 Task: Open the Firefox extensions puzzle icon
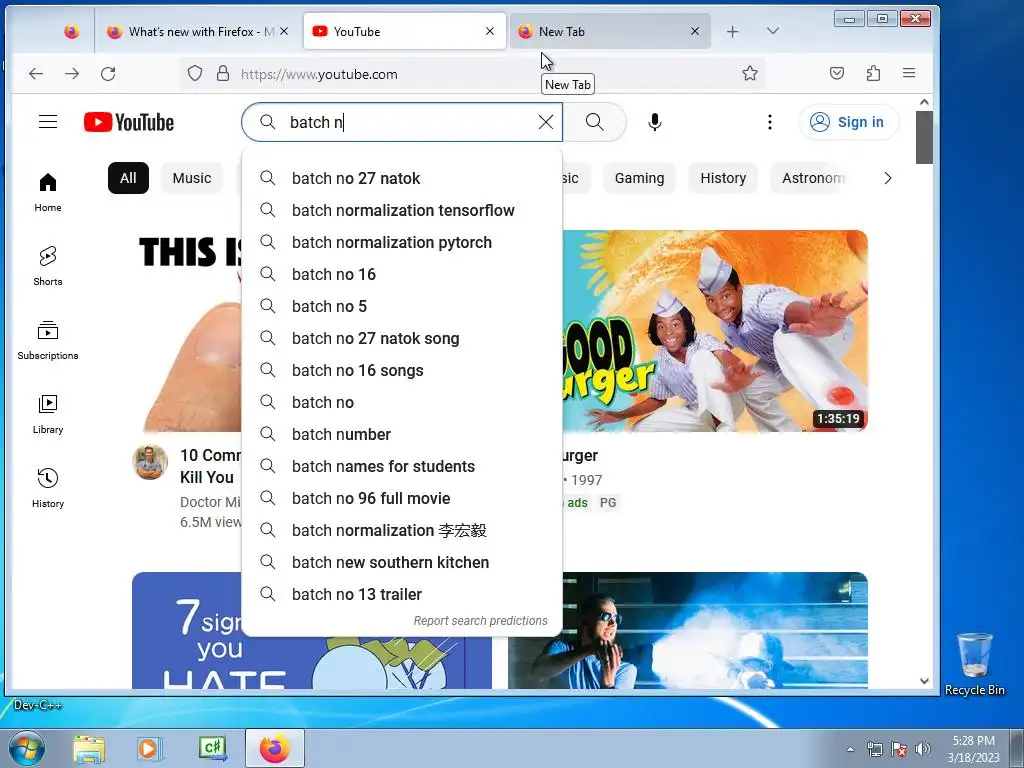pyautogui.click(x=873, y=73)
